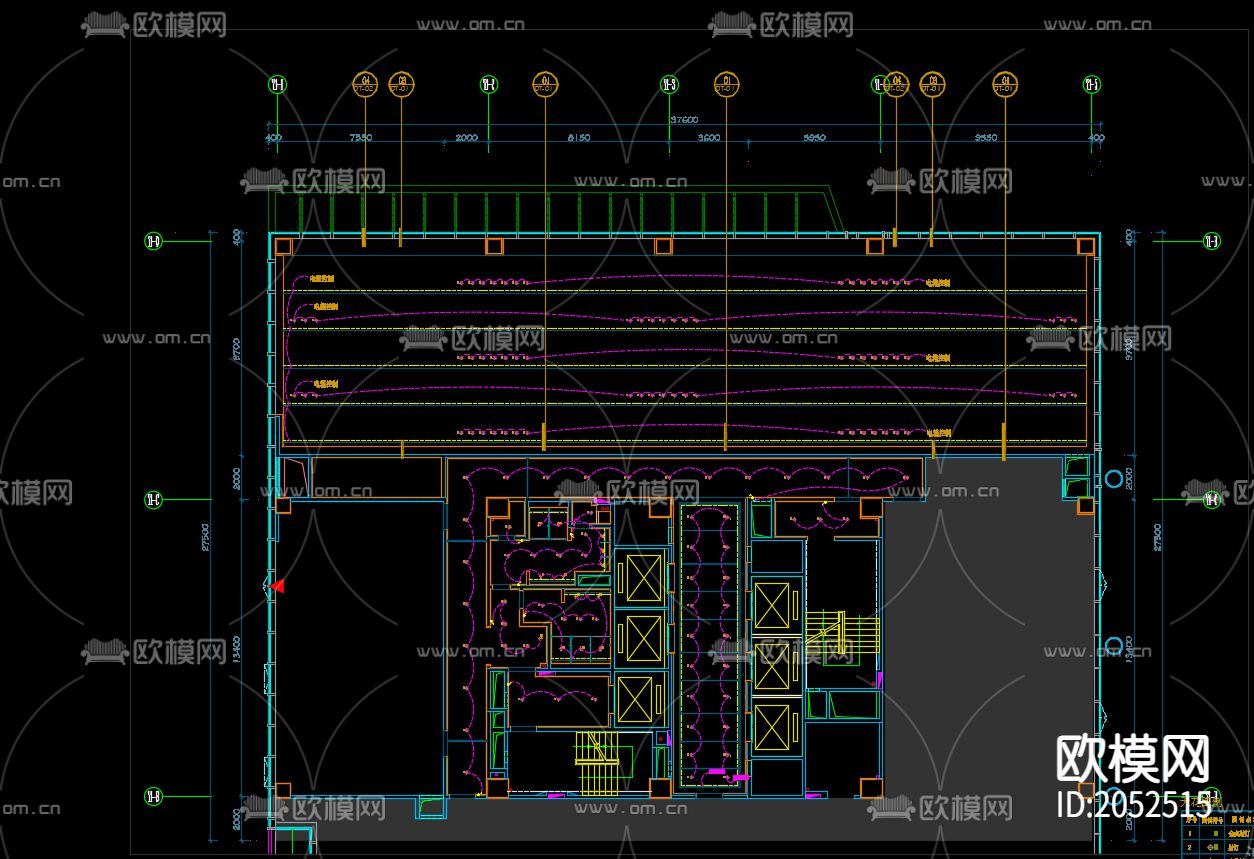Click the red triangle marker on the wall
1254x859 pixels.
coord(277,586)
